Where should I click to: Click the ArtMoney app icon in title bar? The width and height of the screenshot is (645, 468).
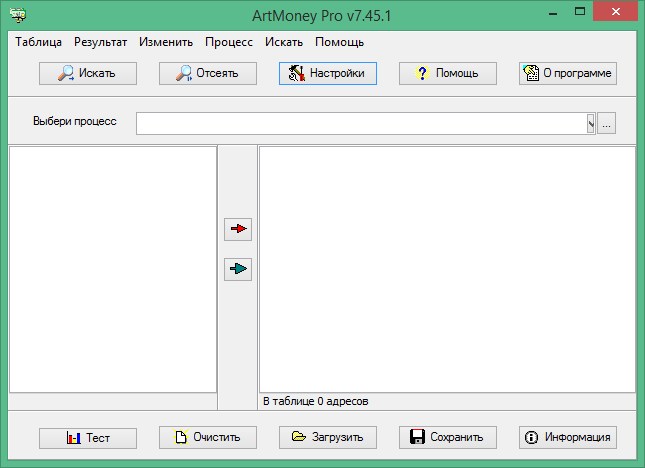pyautogui.click(x=18, y=15)
